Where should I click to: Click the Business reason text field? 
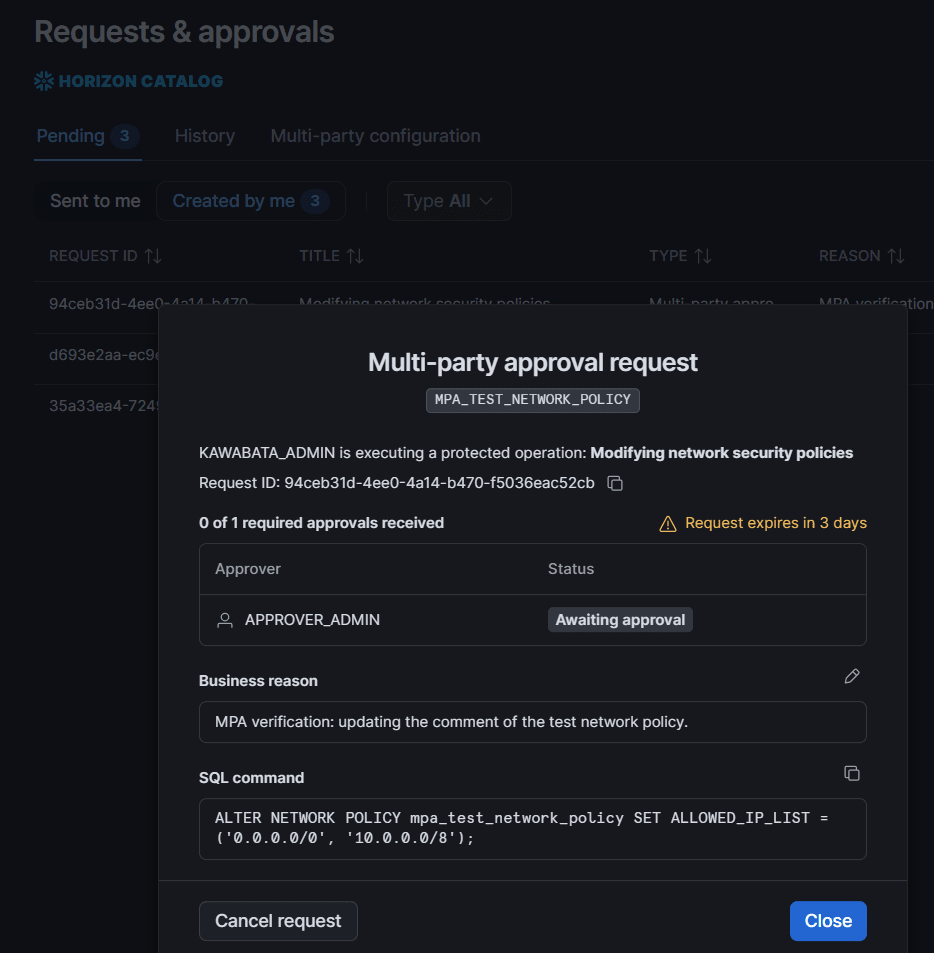(x=533, y=722)
